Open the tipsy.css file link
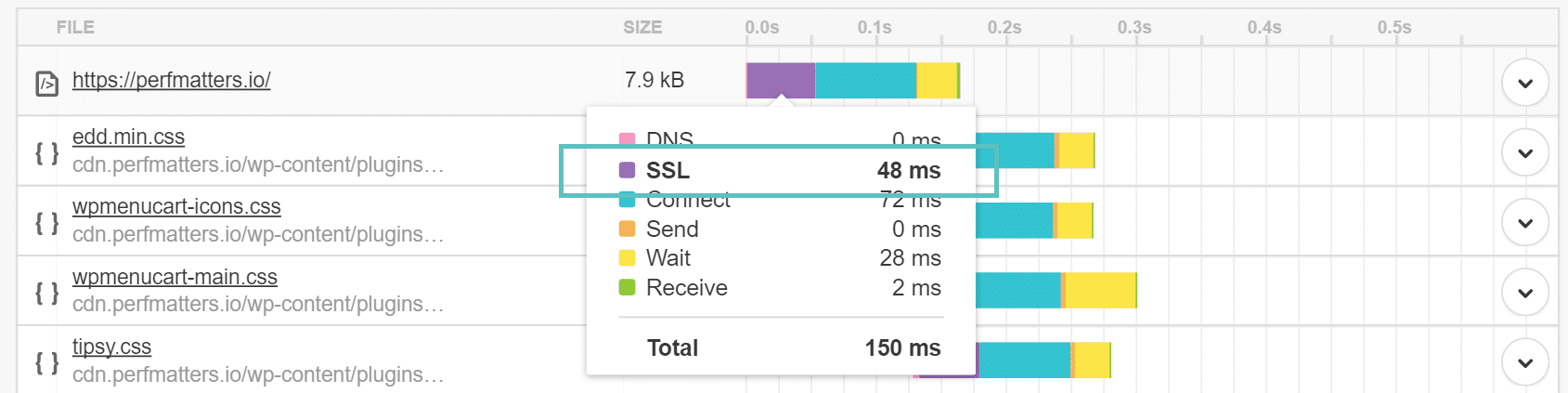Image resolution: width=1568 pixels, height=393 pixels. point(111,347)
